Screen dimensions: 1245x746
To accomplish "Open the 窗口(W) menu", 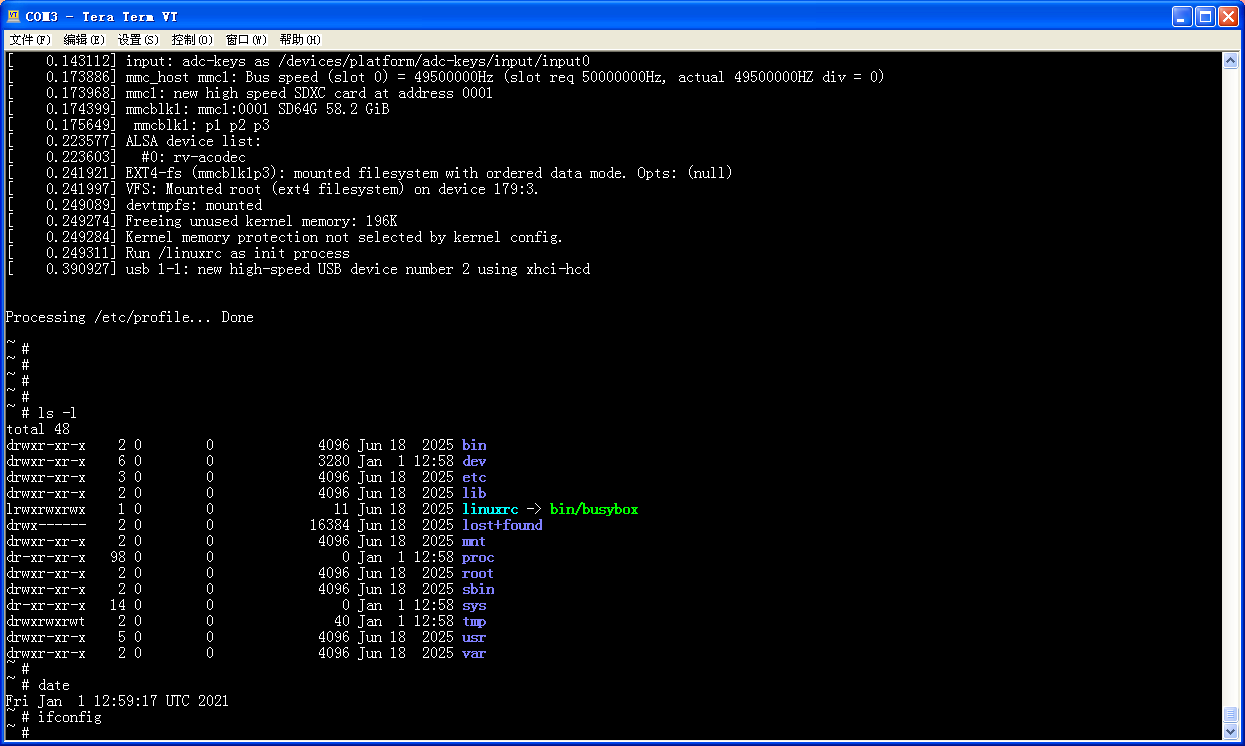I will [x=246, y=40].
